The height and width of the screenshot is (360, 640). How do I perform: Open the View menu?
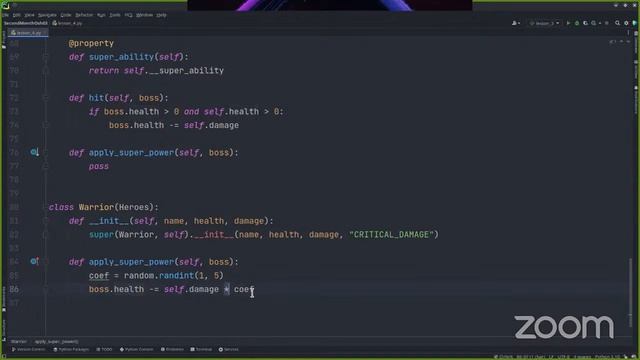click(29, 15)
